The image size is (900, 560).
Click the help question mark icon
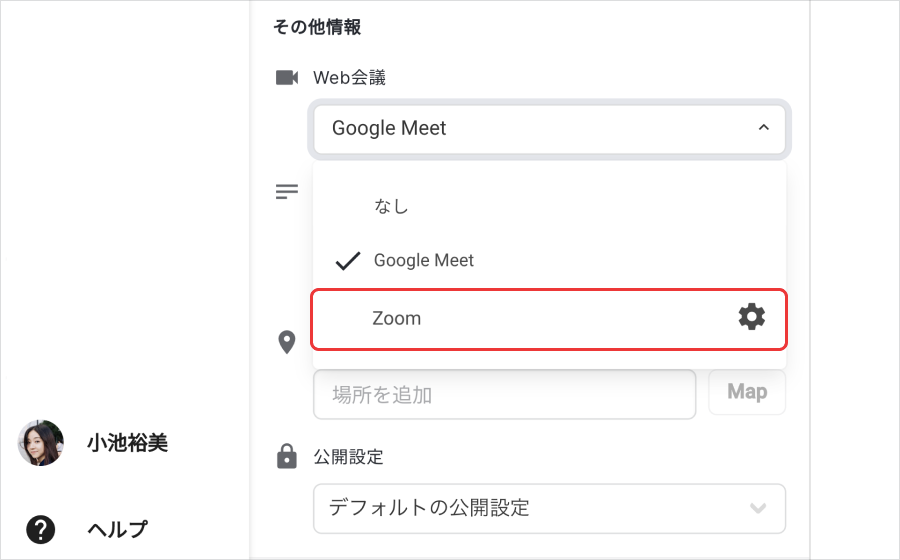41,529
